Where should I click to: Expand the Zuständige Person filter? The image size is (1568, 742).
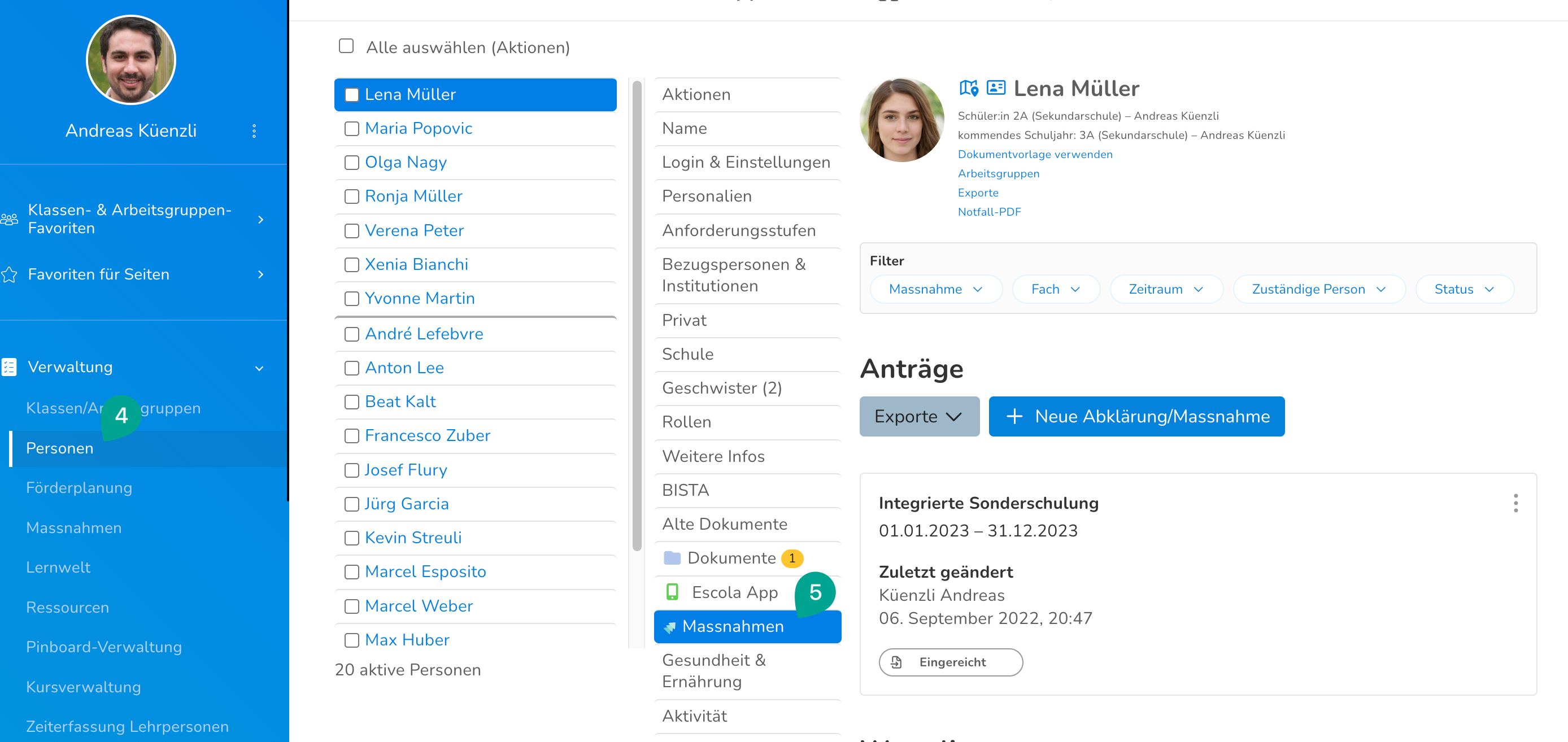tap(1318, 289)
